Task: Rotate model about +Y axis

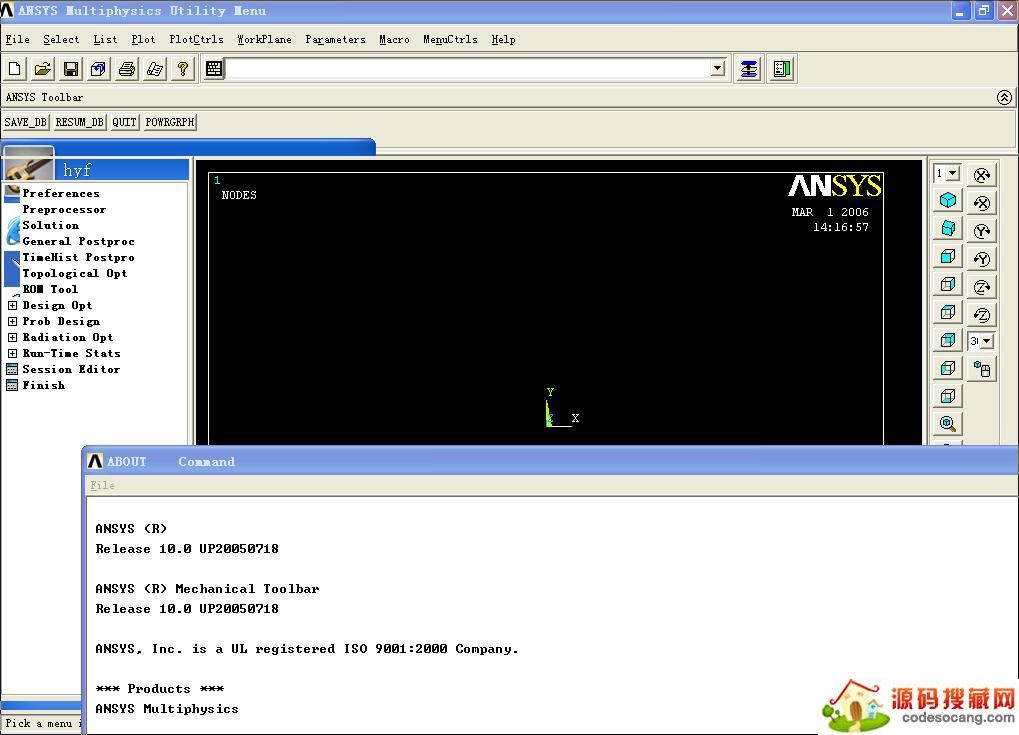Action: [981, 231]
